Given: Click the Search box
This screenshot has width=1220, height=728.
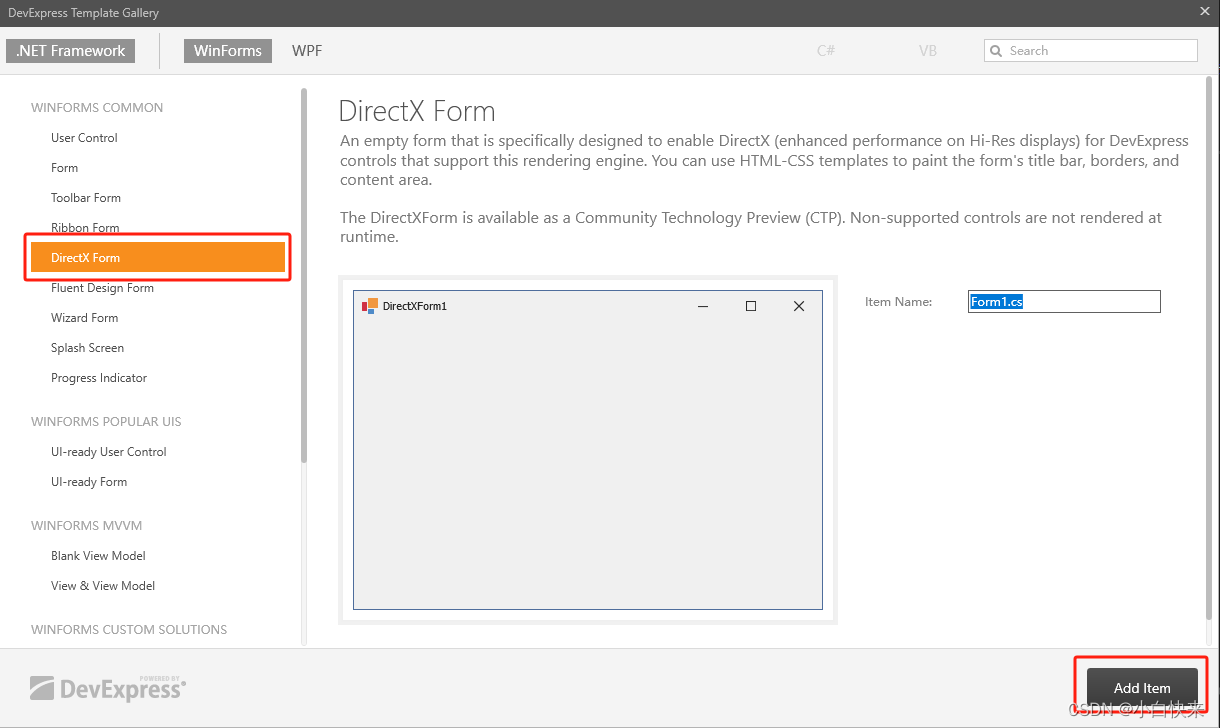Looking at the screenshot, I should pyautogui.click(x=1090, y=50).
